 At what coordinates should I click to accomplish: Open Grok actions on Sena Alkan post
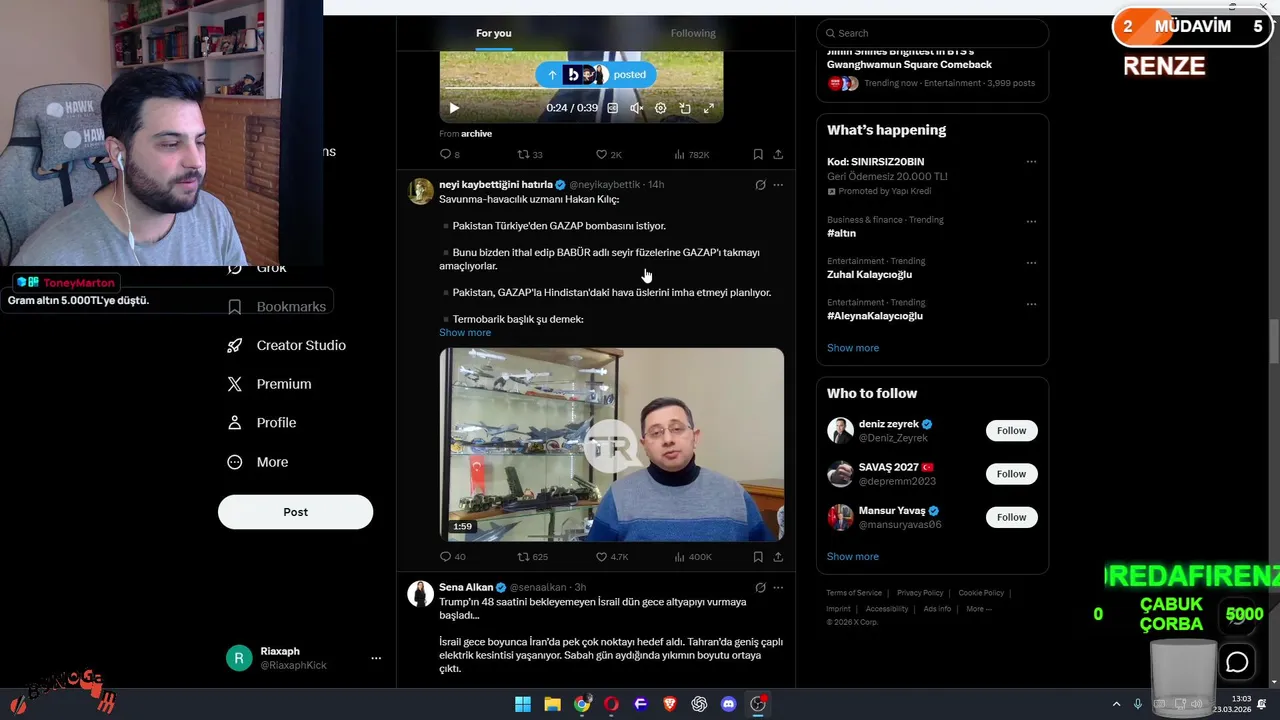760,587
